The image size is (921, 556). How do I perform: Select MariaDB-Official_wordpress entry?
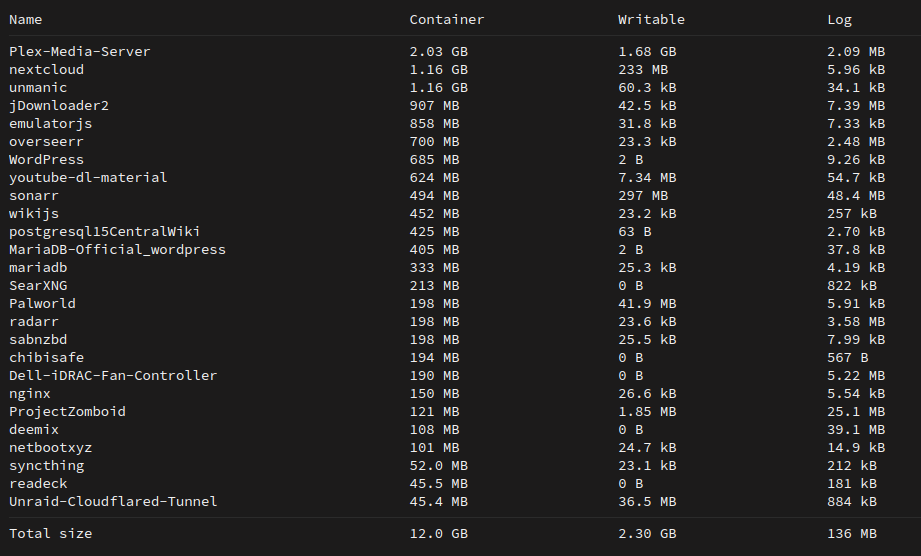[x=117, y=250]
